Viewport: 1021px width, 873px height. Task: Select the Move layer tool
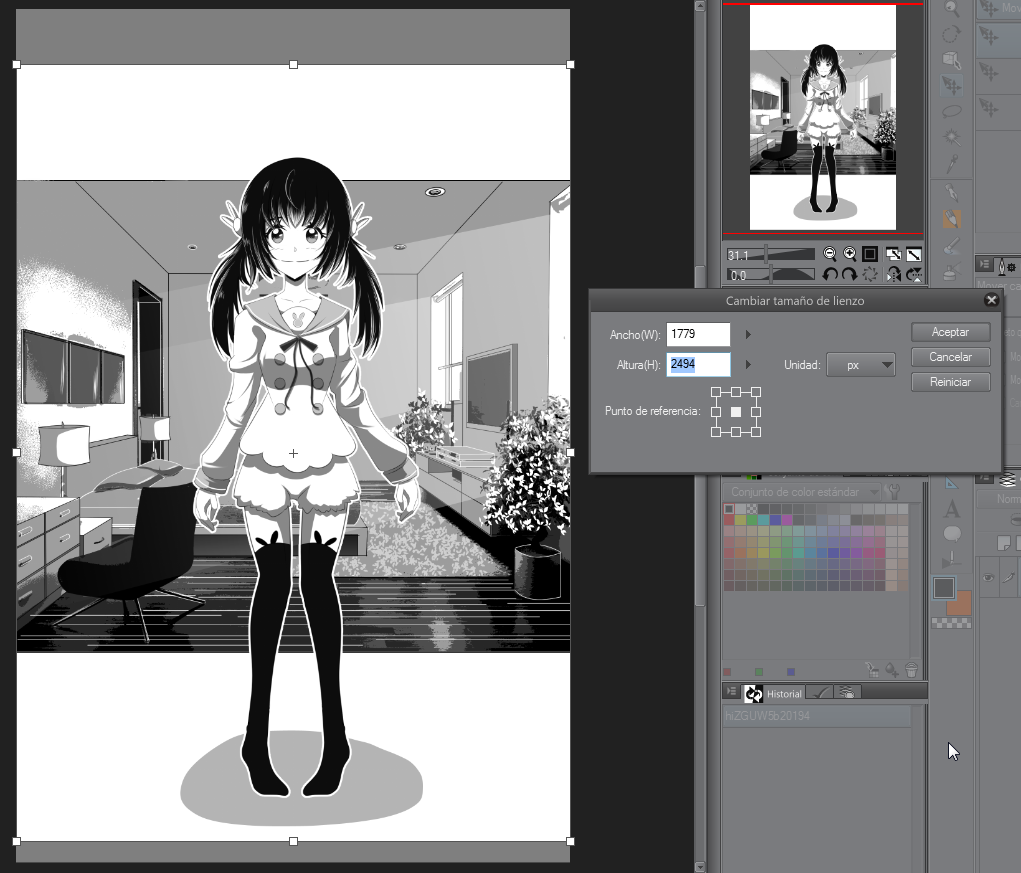pos(952,85)
